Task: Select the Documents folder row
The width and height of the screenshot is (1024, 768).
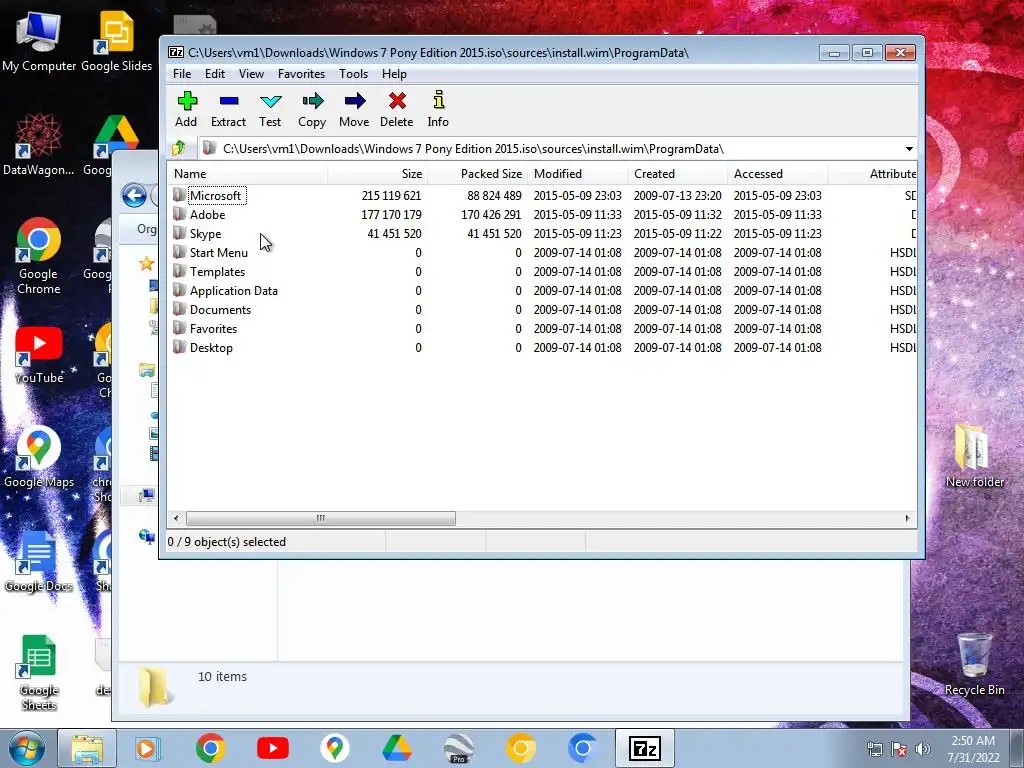Action: click(542, 309)
